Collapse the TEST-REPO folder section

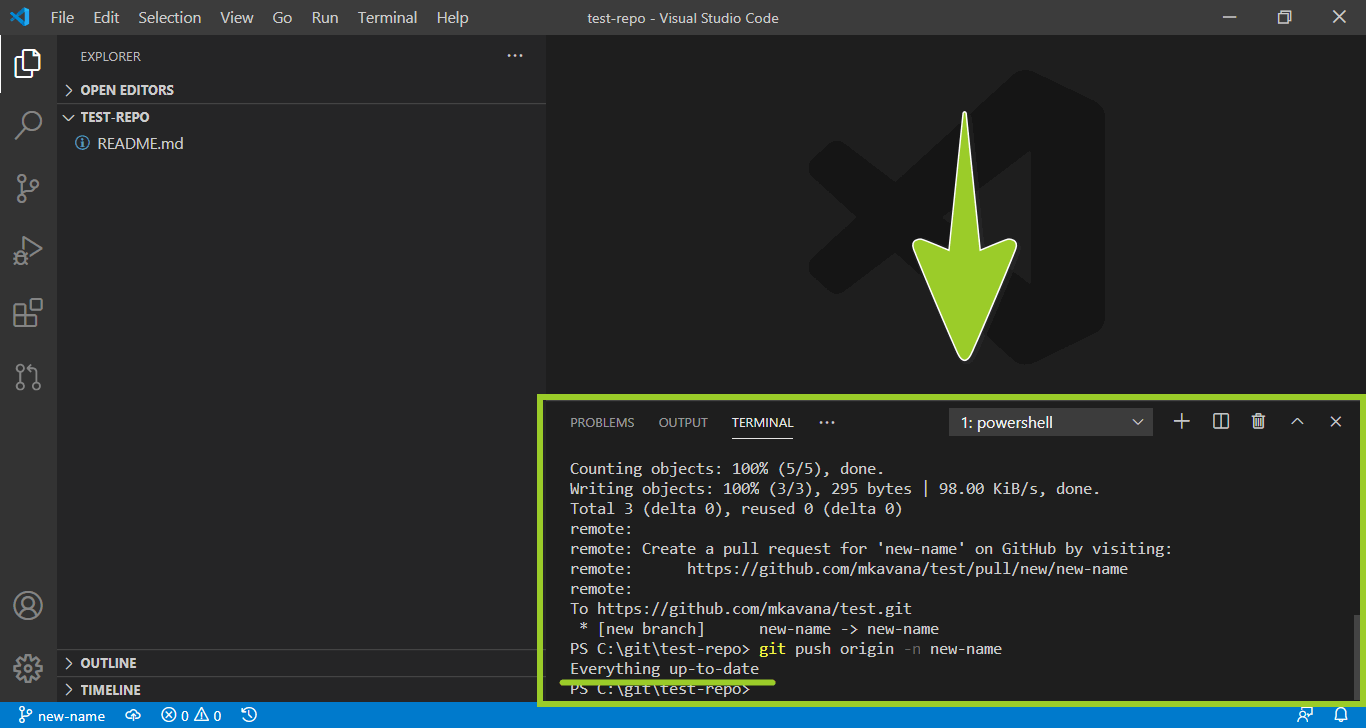(x=301, y=117)
